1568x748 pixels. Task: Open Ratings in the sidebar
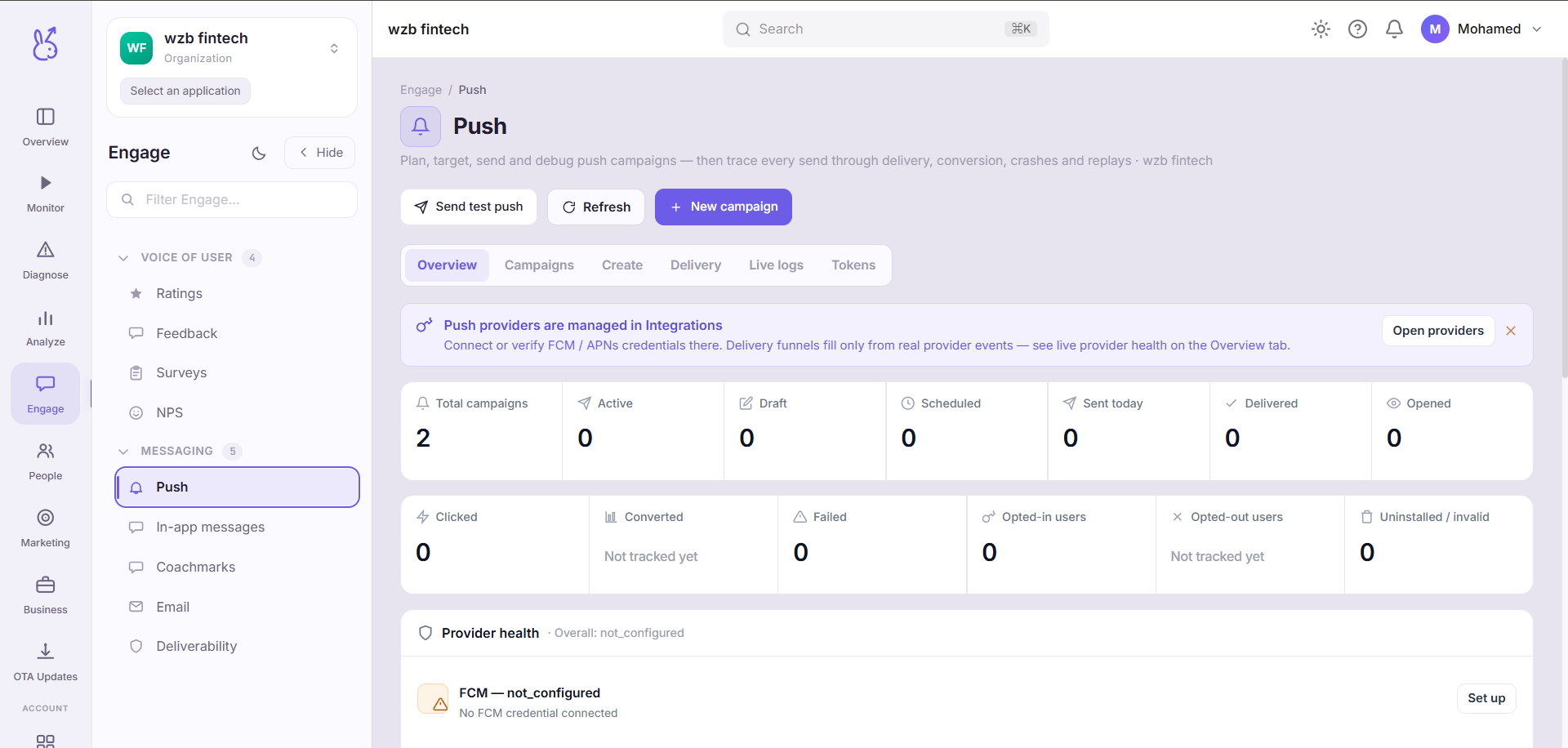coord(237,294)
